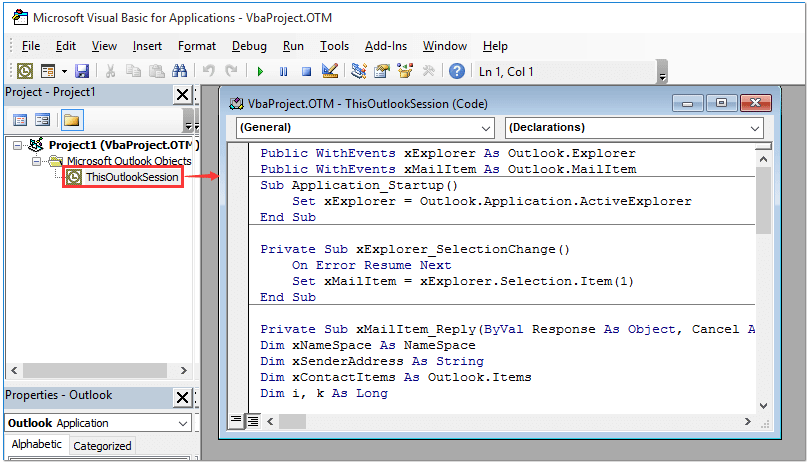This screenshot has width=809, height=466.
Task: Collapse the Project1 (VbaProject.OTM) tree node
Action: 18,146
